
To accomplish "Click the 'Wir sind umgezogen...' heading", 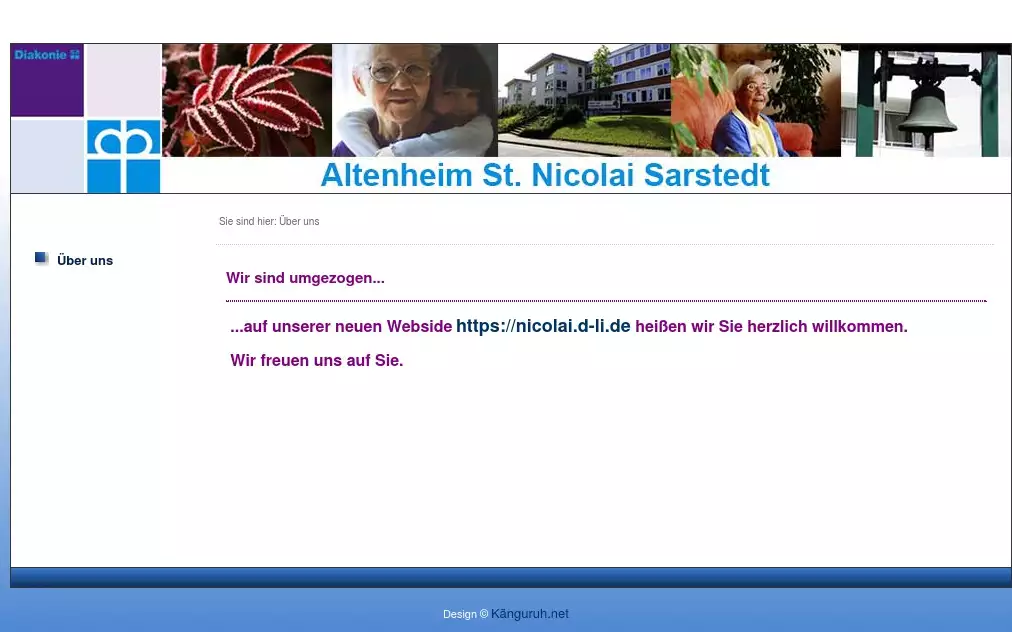I will click(x=305, y=278).
